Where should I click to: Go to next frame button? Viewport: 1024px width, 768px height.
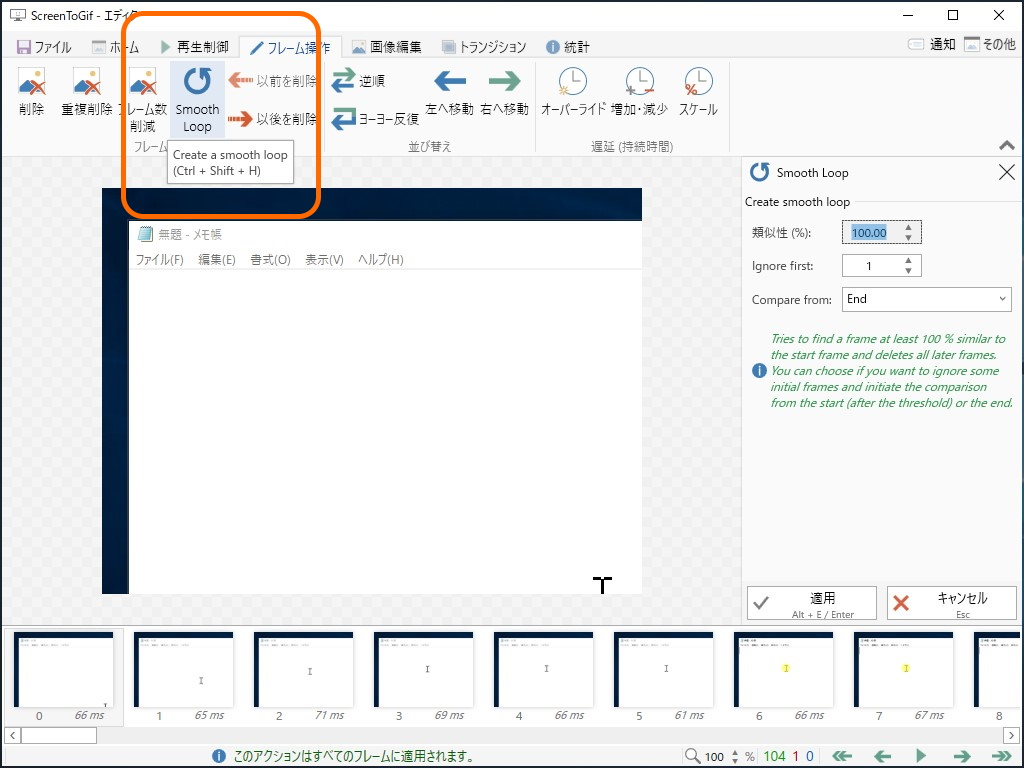[961, 756]
